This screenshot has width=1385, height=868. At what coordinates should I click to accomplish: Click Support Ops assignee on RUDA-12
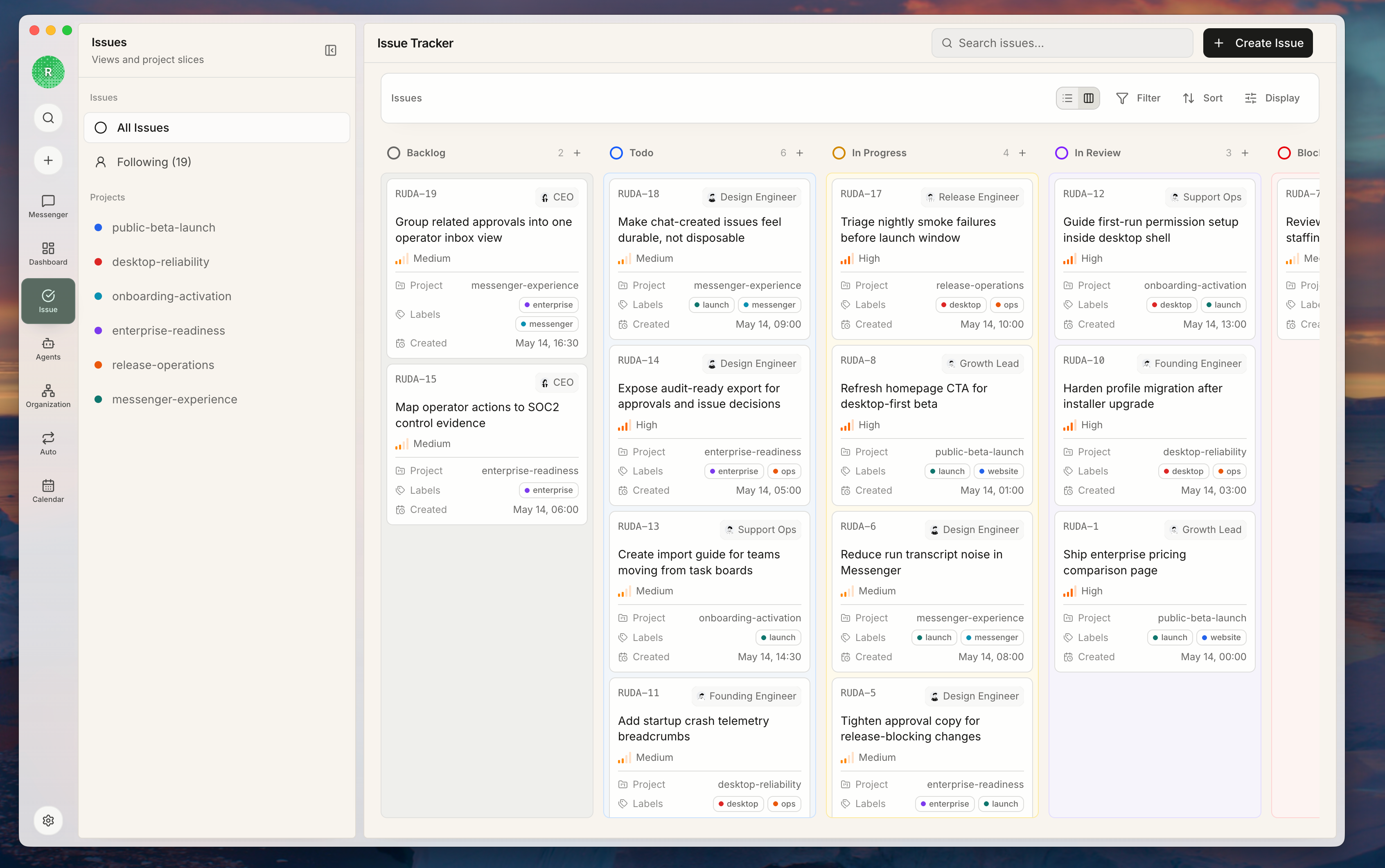(x=1205, y=197)
